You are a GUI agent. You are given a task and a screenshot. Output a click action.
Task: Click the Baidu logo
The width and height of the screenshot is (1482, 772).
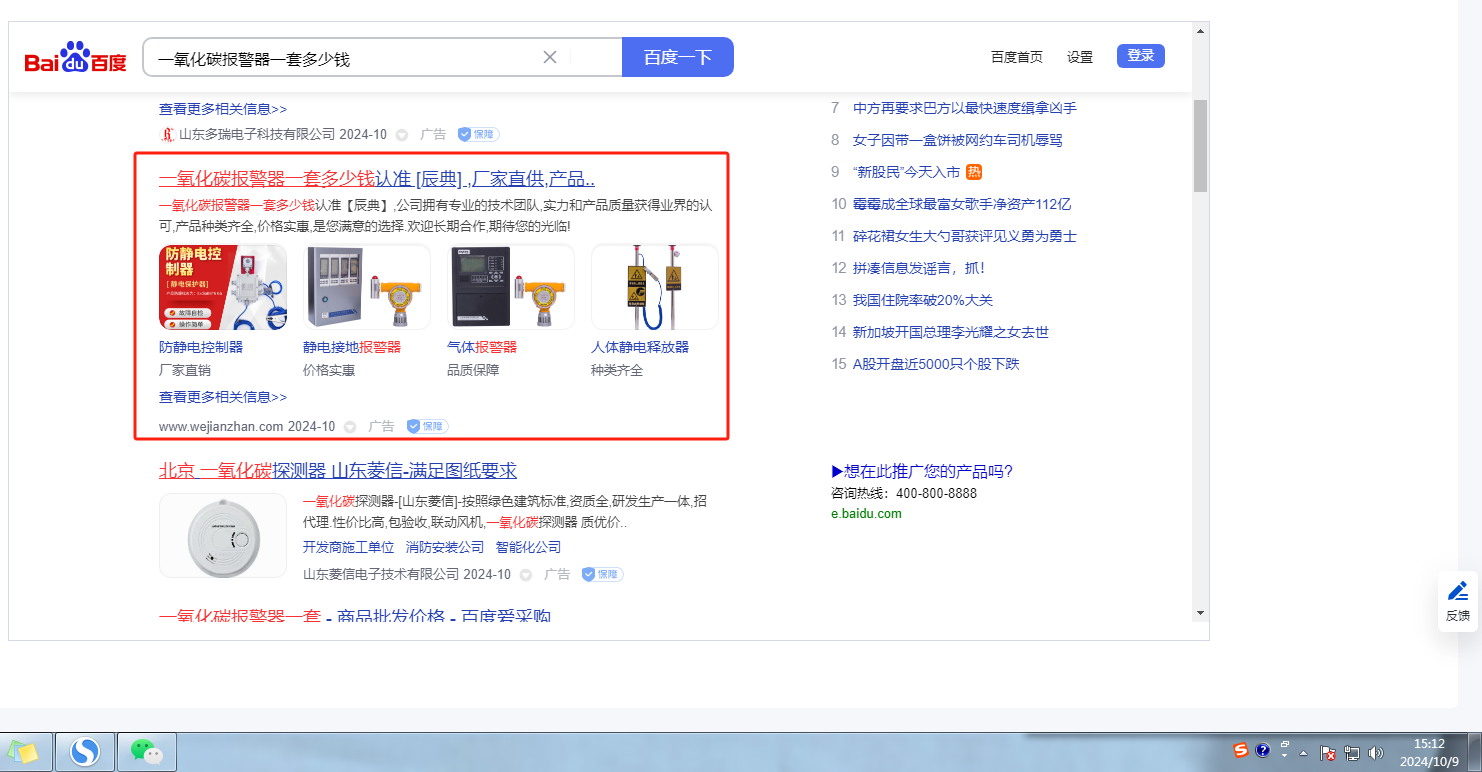click(x=76, y=57)
